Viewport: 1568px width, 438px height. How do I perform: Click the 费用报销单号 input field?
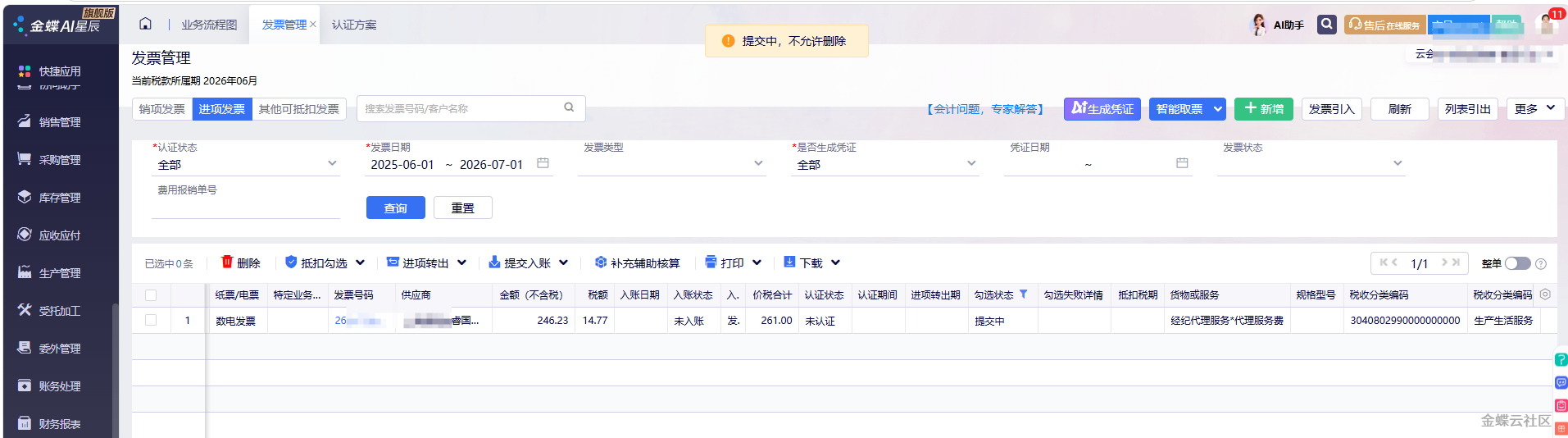tap(246, 208)
